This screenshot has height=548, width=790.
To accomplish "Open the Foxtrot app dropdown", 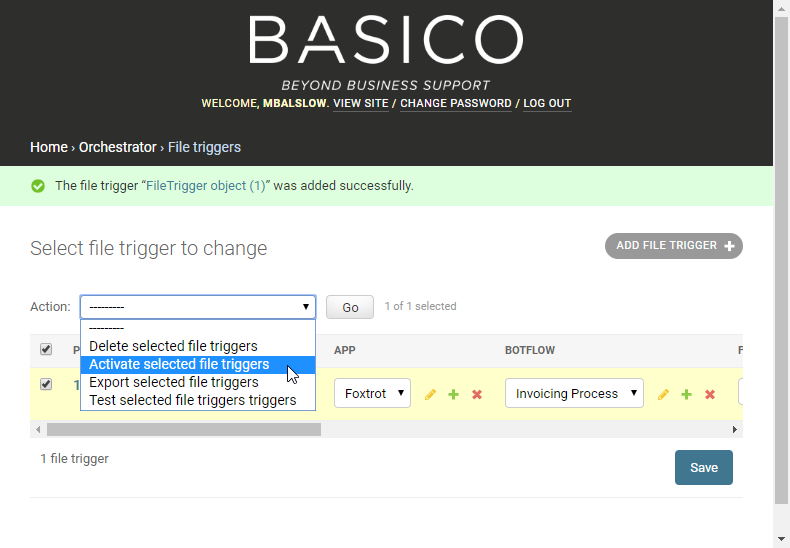I will (x=372, y=393).
